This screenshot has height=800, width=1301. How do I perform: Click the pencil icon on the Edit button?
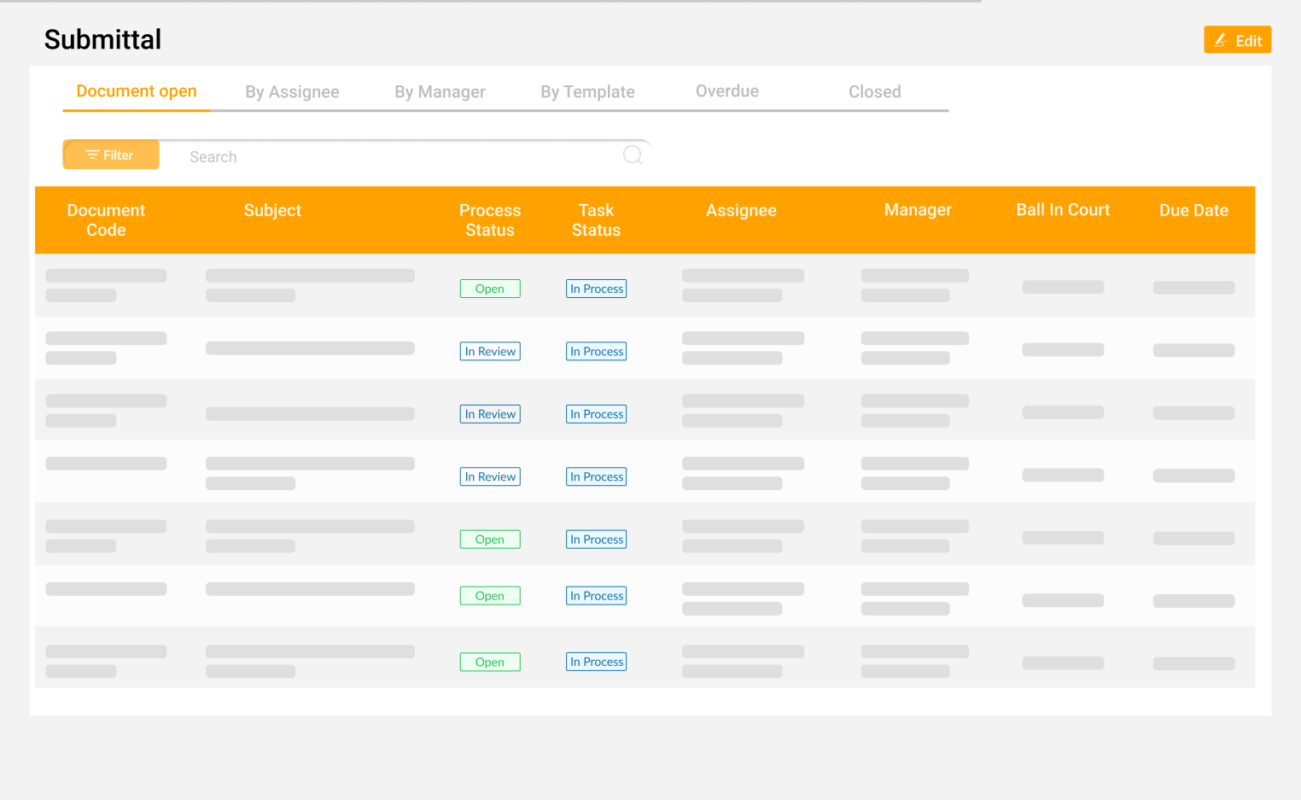pos(1222,40)
